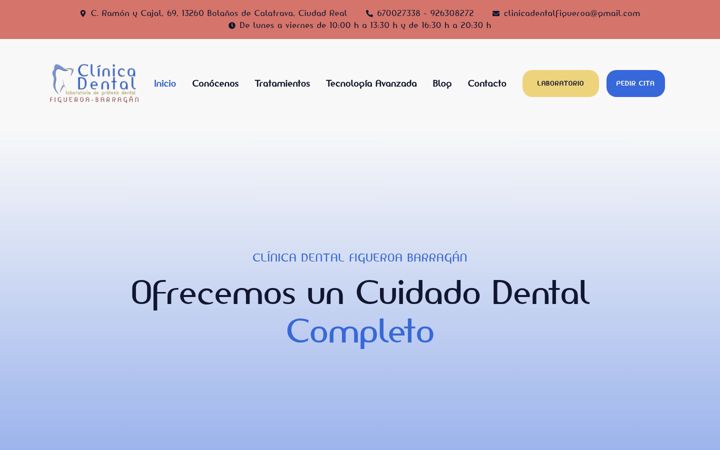Go to the Inicio menu item
Image resolution: width=720 pixels, height=450 pixels.
pyautogui.click(x=165, y=84)
